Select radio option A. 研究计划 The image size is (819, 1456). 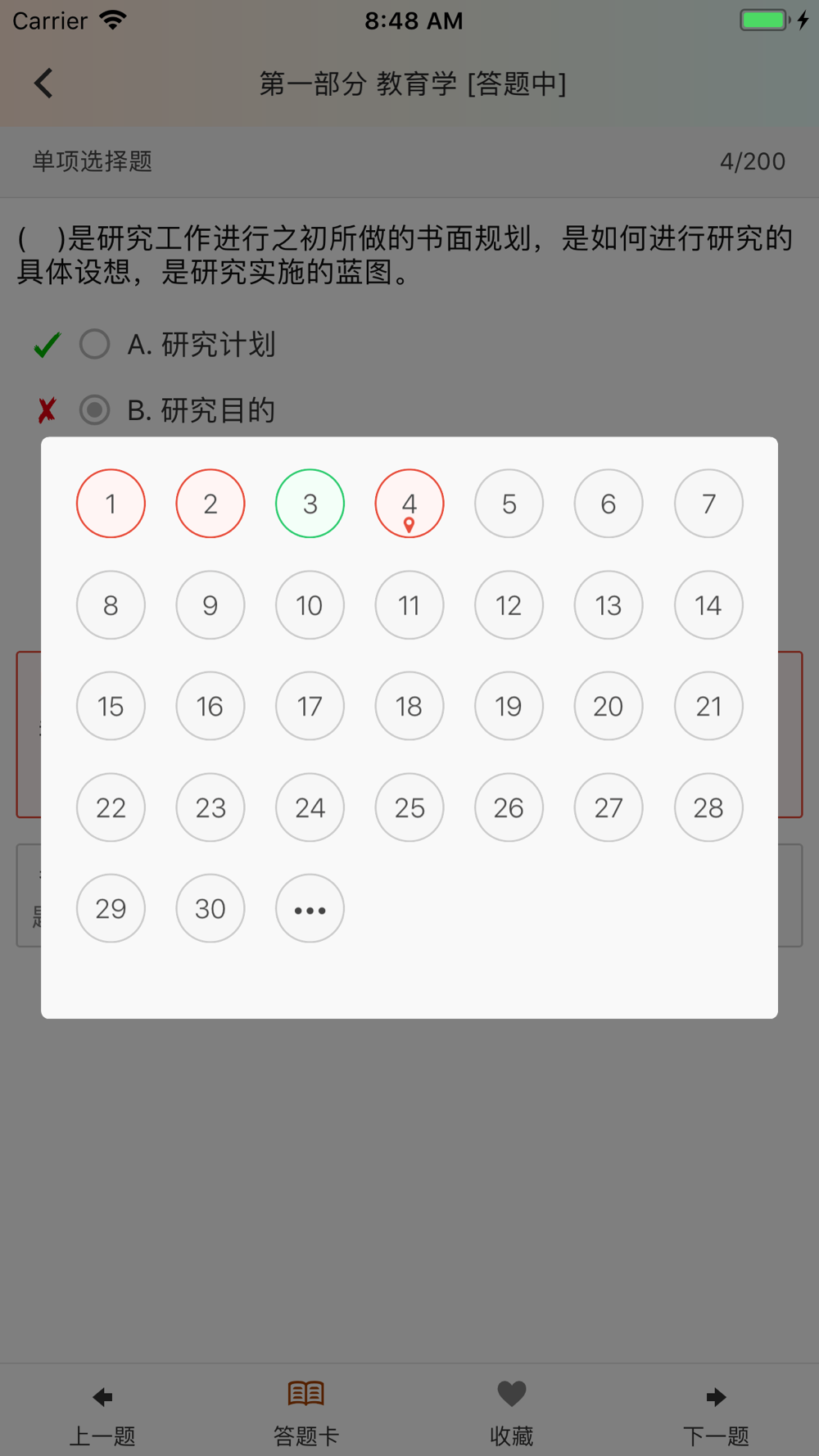click(x=95, y=344)
